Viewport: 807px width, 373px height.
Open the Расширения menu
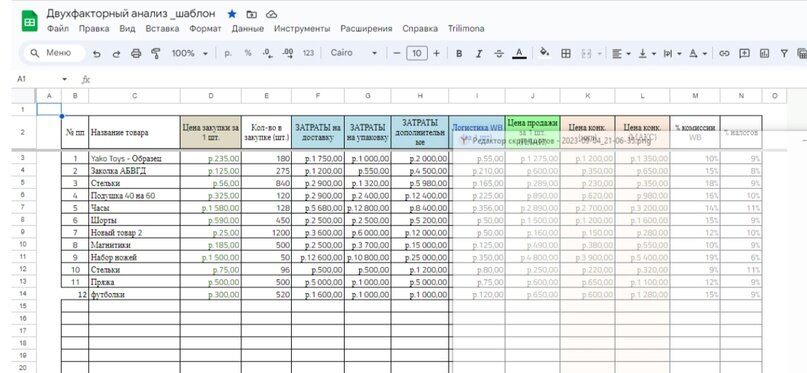click(366, 29)
